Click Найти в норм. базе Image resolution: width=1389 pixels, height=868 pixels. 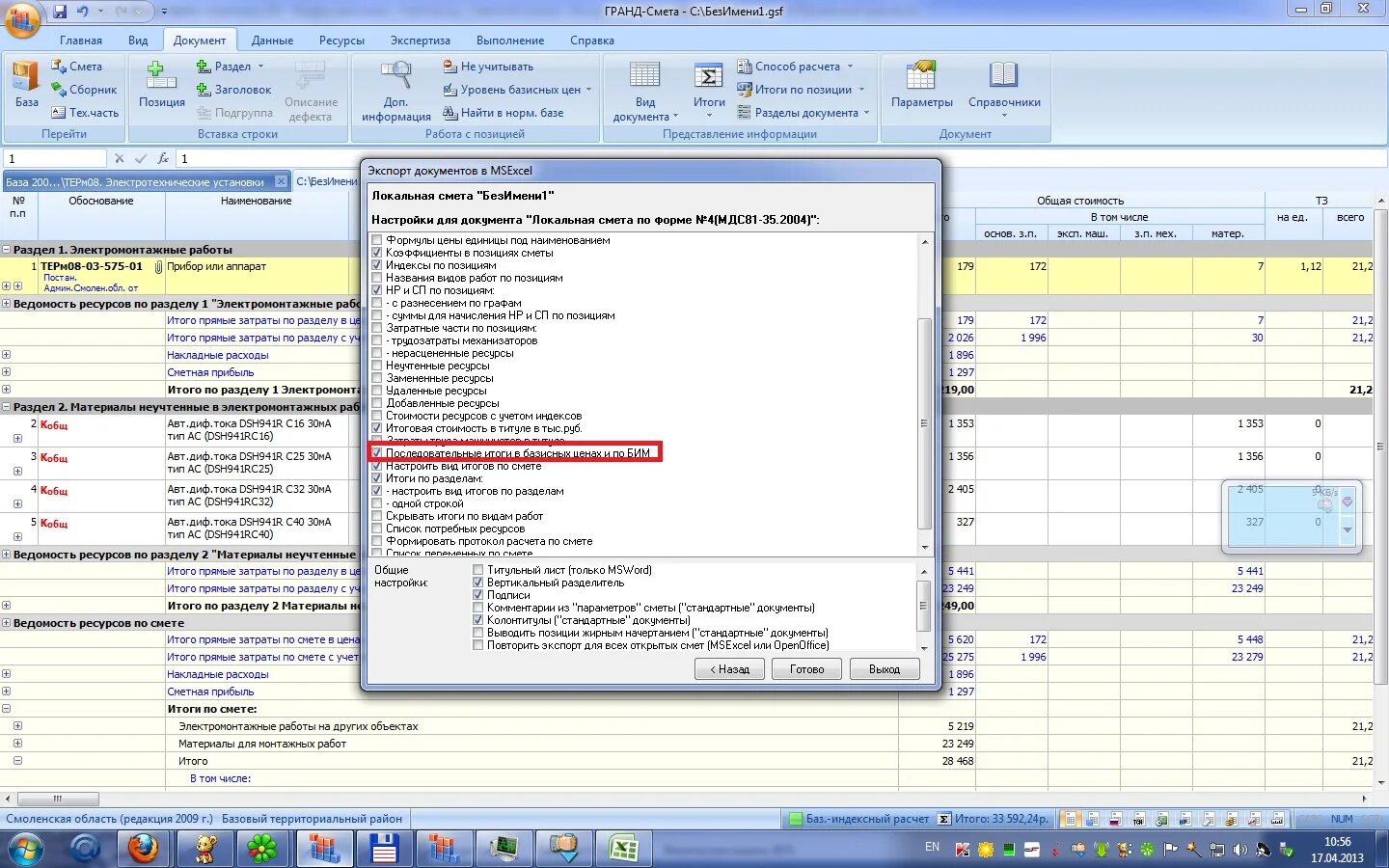[x=503, y=113]
